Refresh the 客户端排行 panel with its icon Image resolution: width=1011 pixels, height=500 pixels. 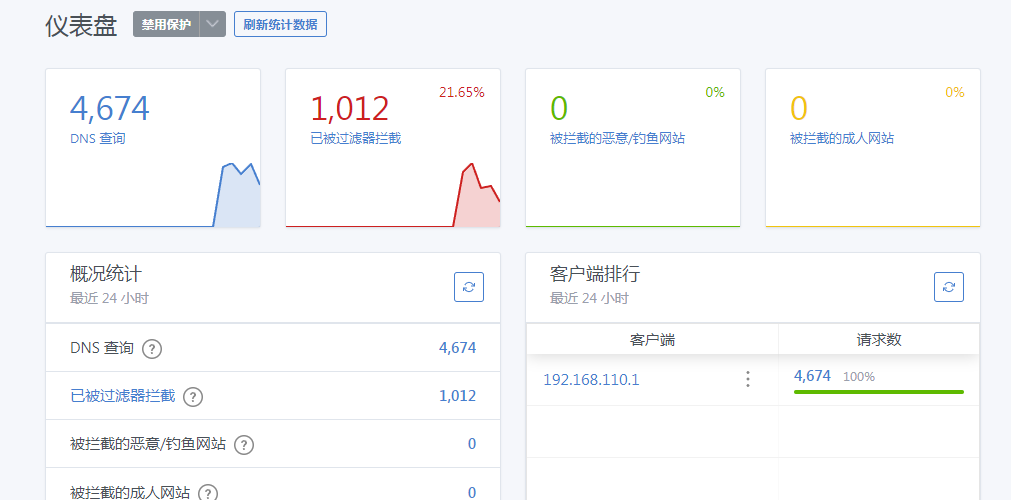click(948, 287)
